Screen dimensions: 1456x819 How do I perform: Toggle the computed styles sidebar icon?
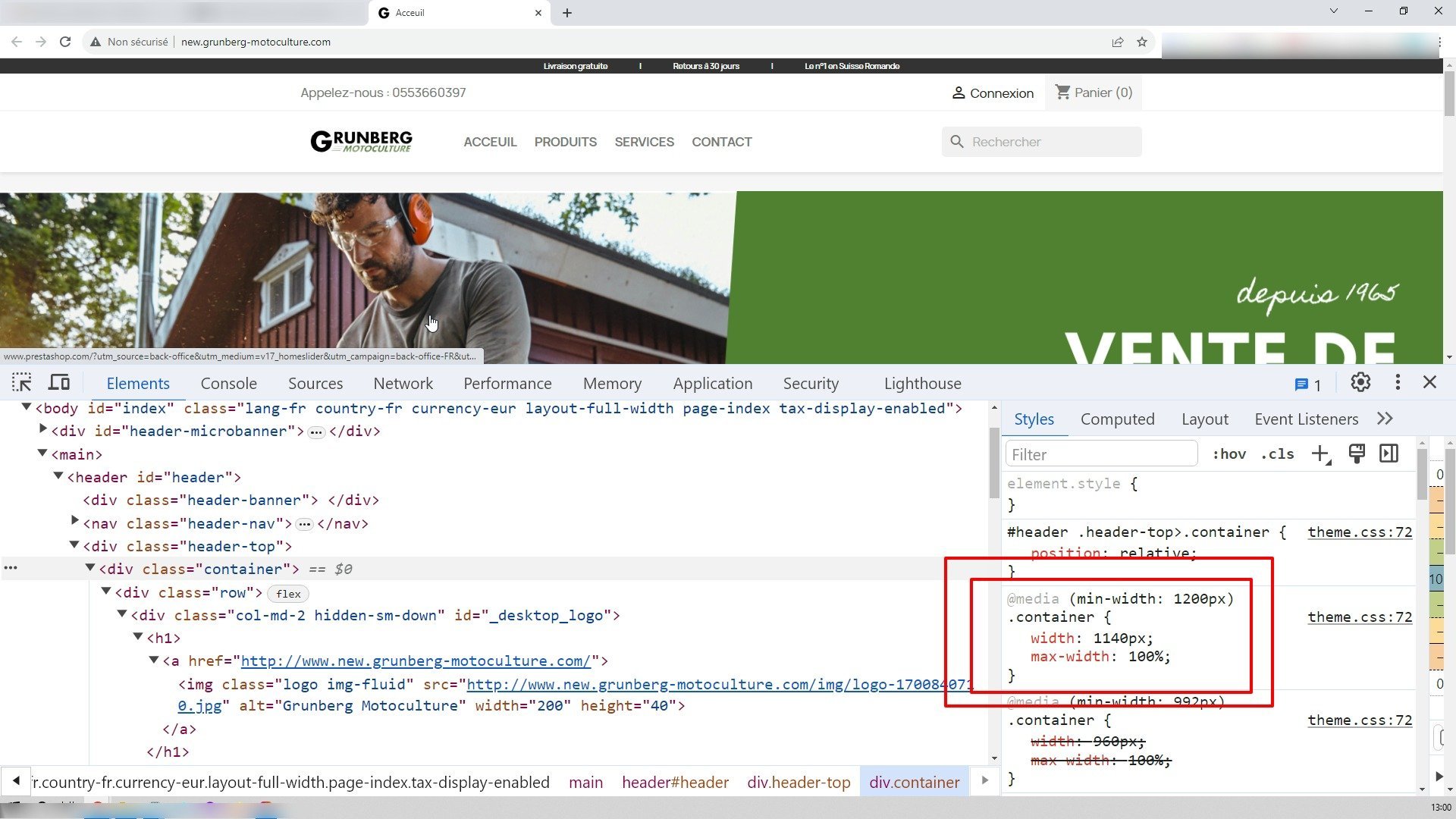click(1389, 453)
